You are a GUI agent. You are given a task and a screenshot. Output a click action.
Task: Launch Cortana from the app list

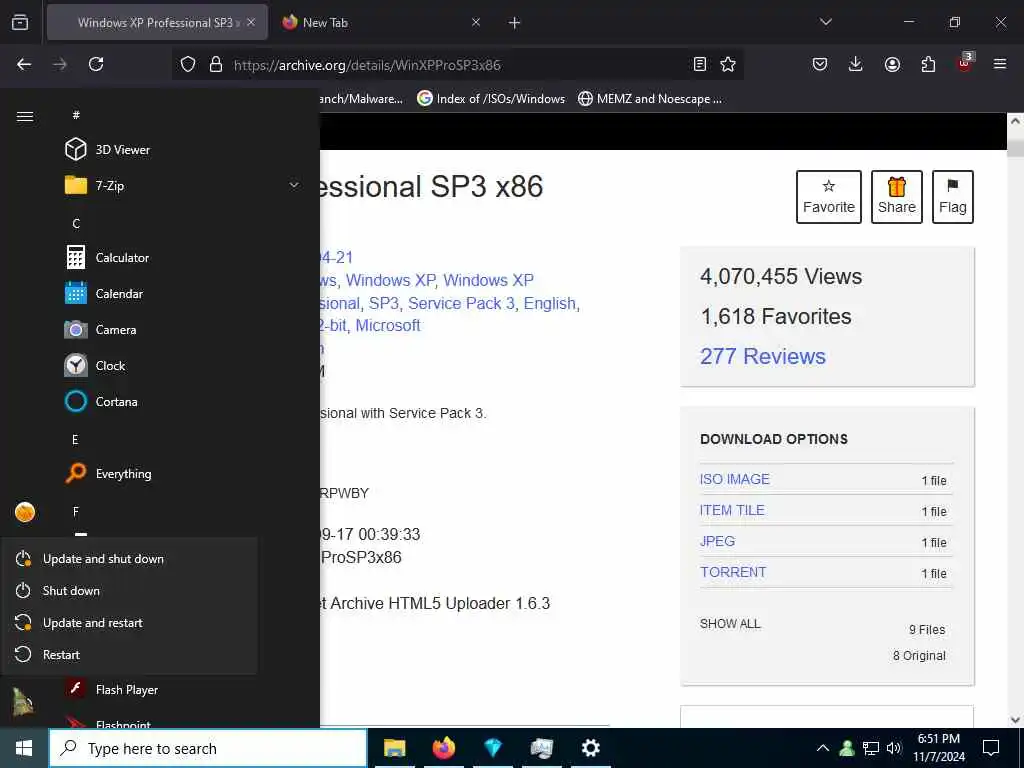pos(101,402)
